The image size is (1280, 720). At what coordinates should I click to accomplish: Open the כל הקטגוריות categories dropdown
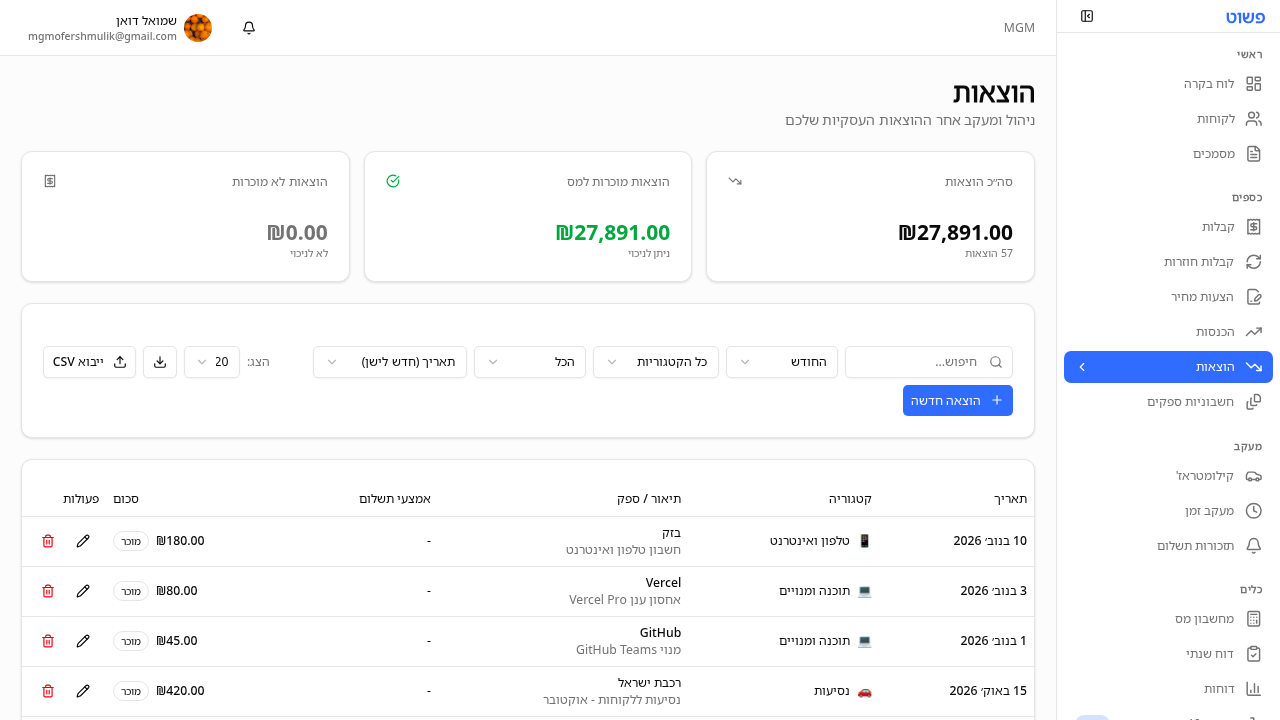655,362
